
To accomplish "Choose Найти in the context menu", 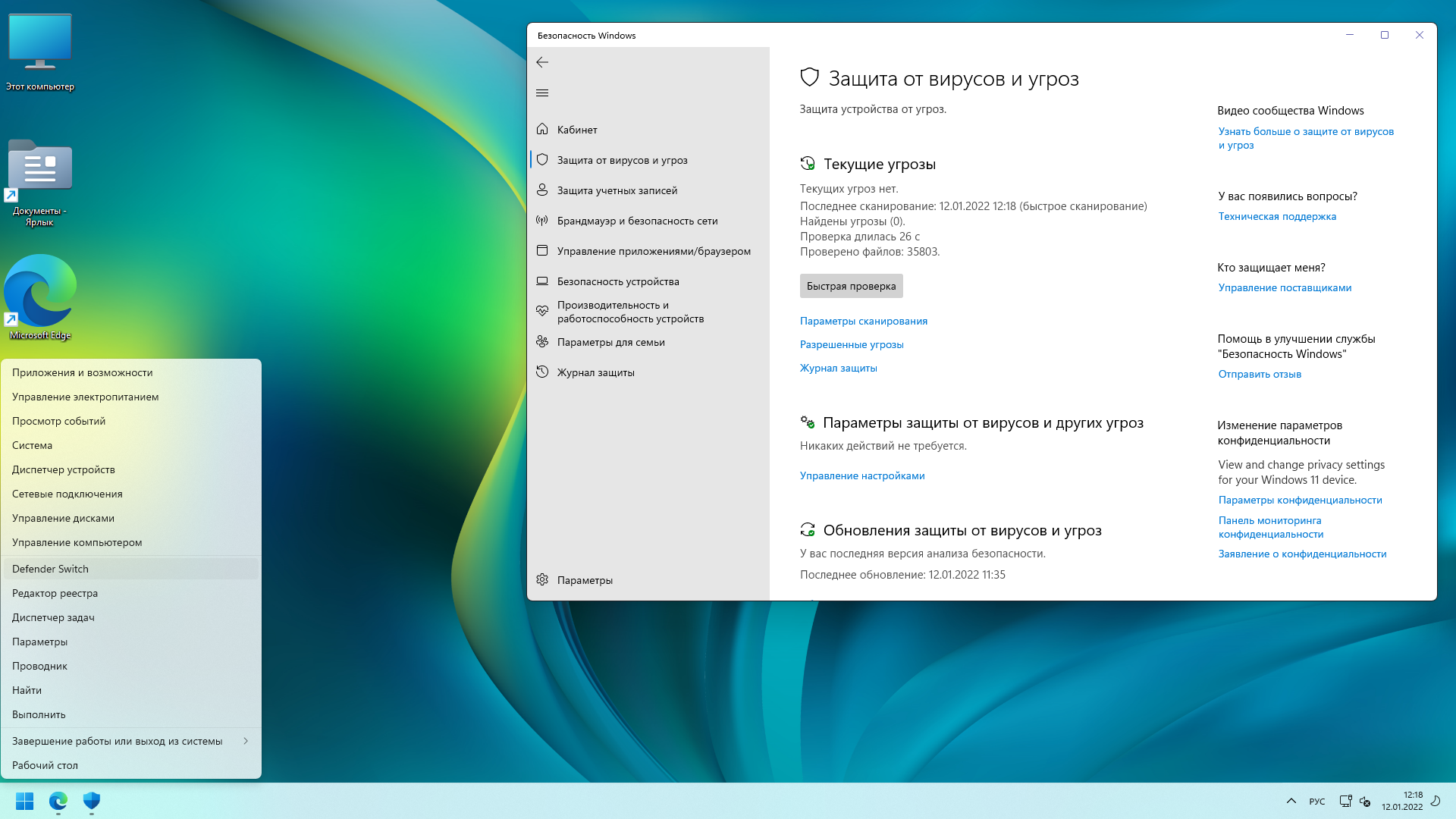I will point(131,690).
